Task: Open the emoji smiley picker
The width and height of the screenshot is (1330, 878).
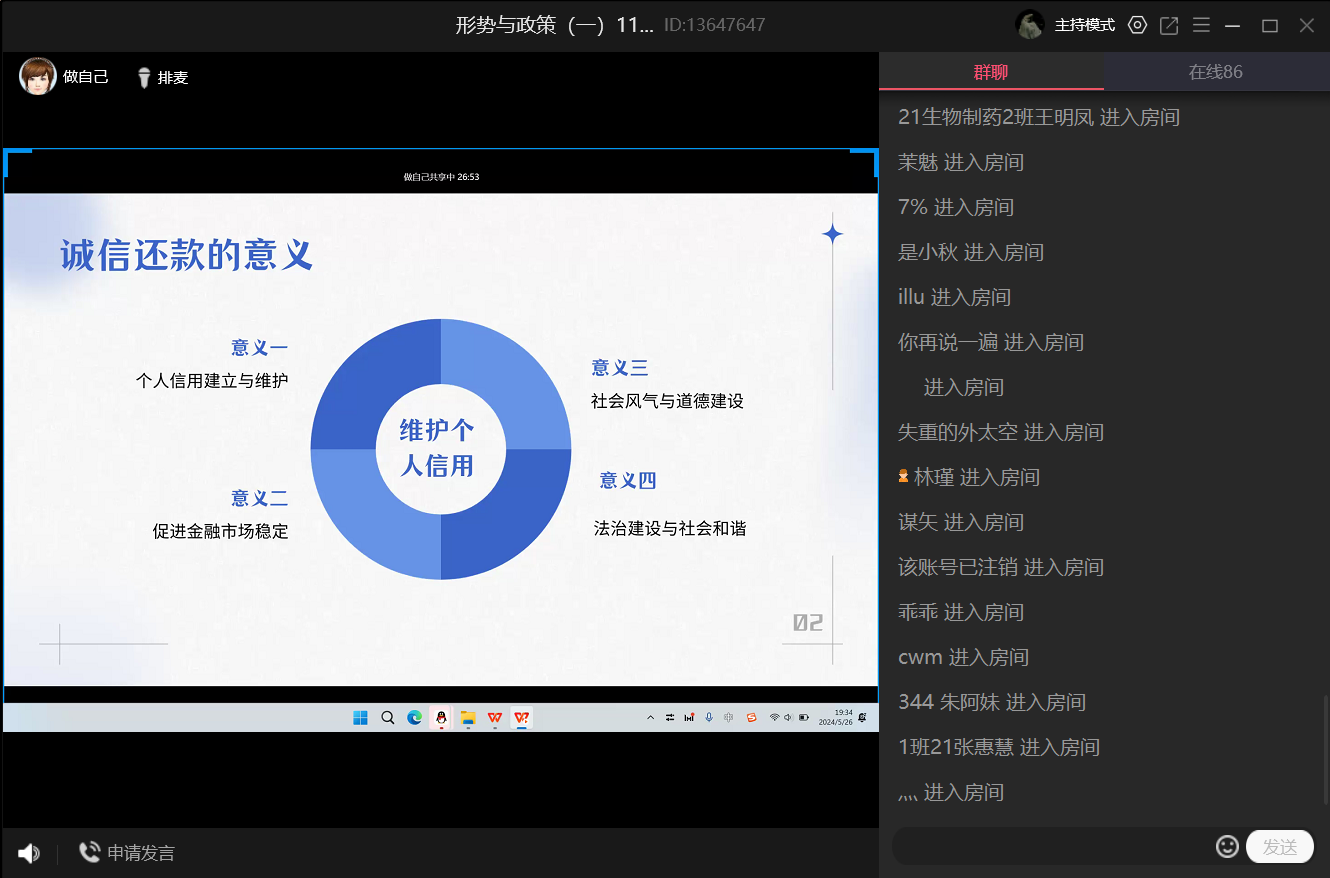Action: [x=1227, y=847]
